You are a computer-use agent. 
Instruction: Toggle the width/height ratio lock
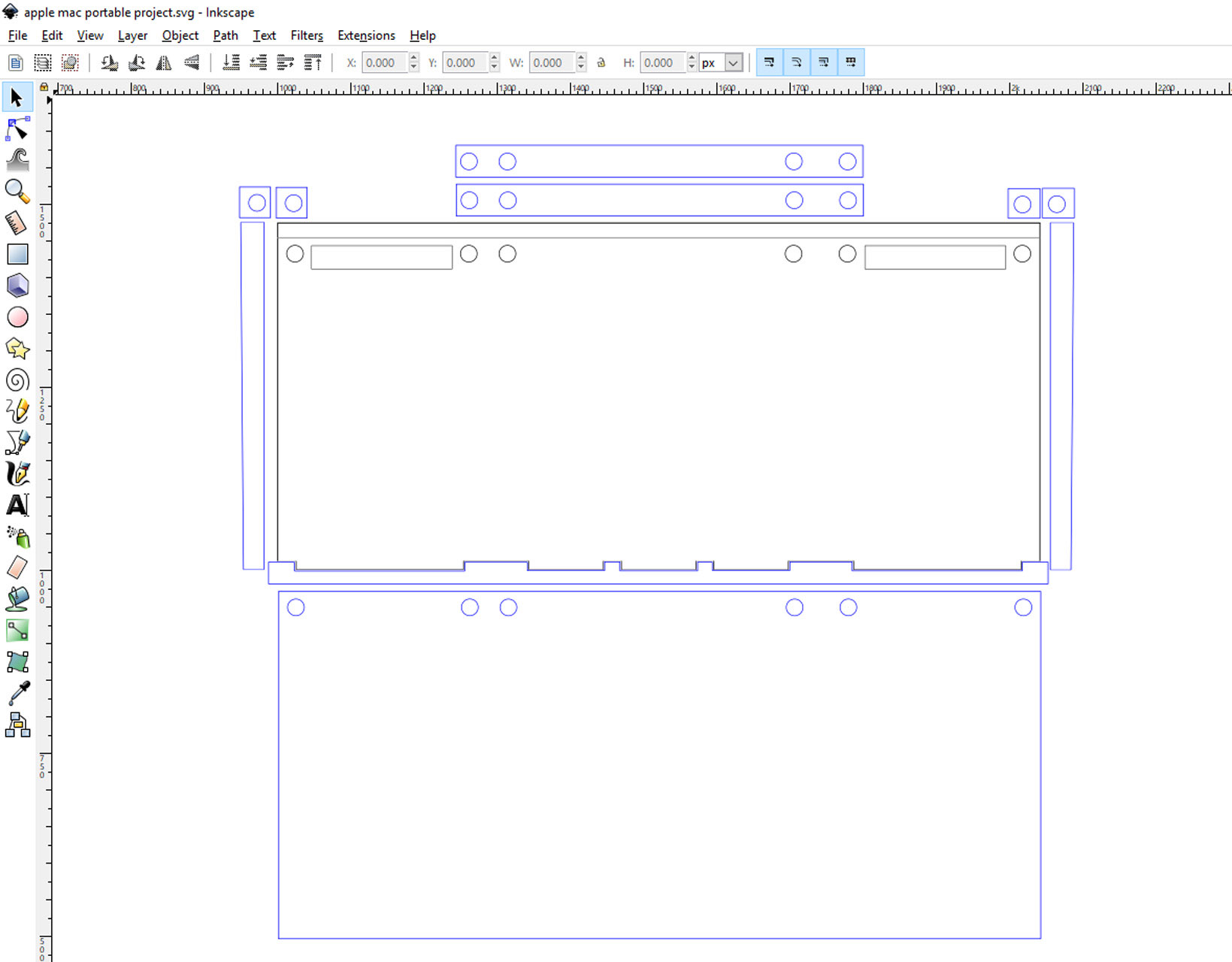coord(601,63)
